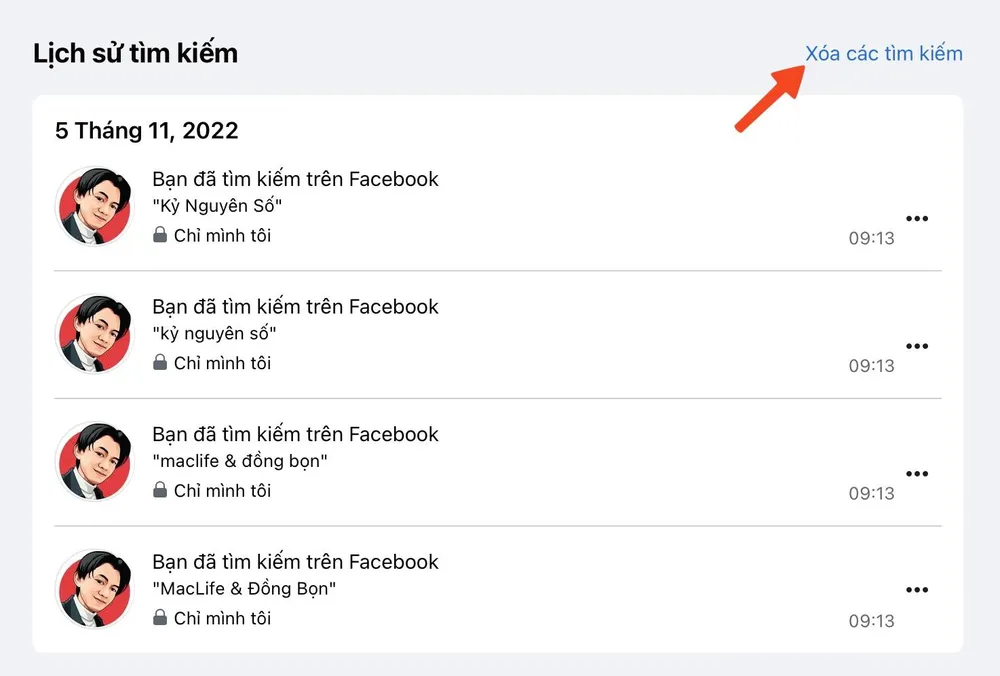This screenshot has height=676, width=1000.
Task: Open options for the "MacLife & Đồng Bọn" entry
Action: pos(917,590)
